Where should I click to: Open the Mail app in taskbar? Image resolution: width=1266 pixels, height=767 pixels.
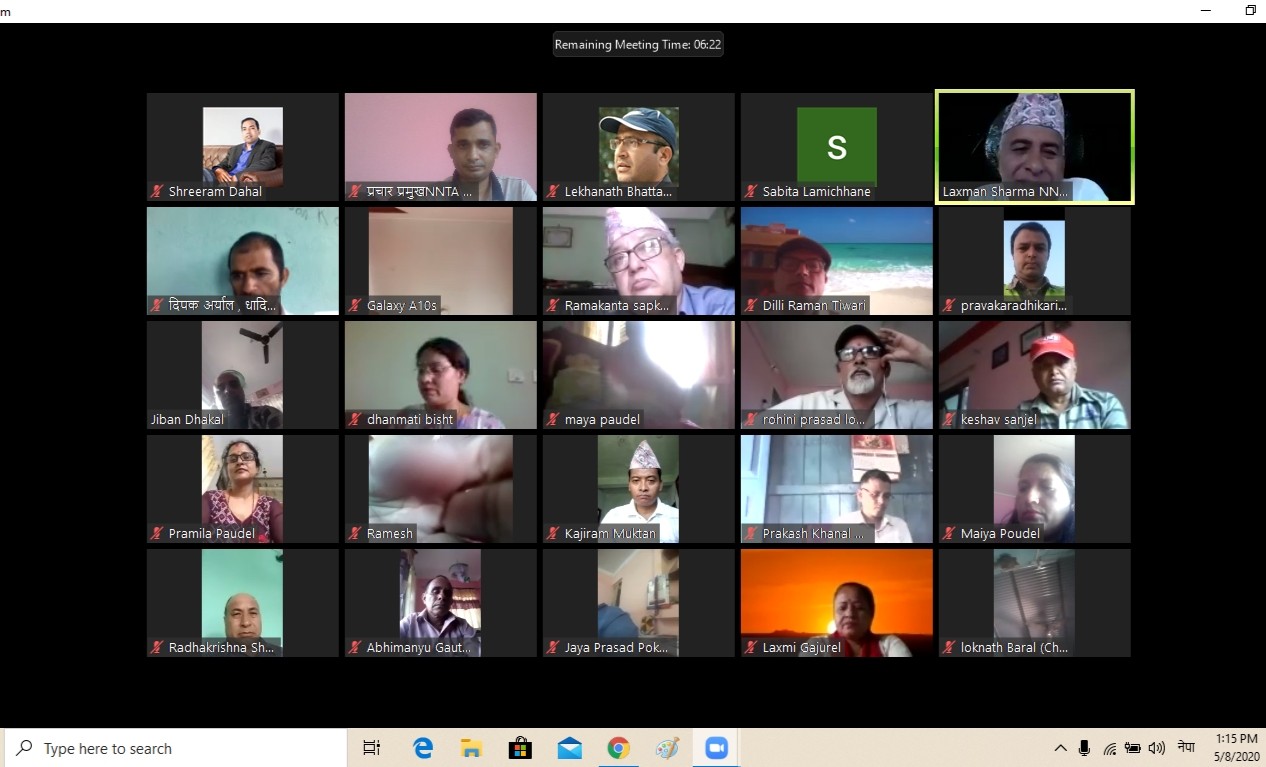570,748
